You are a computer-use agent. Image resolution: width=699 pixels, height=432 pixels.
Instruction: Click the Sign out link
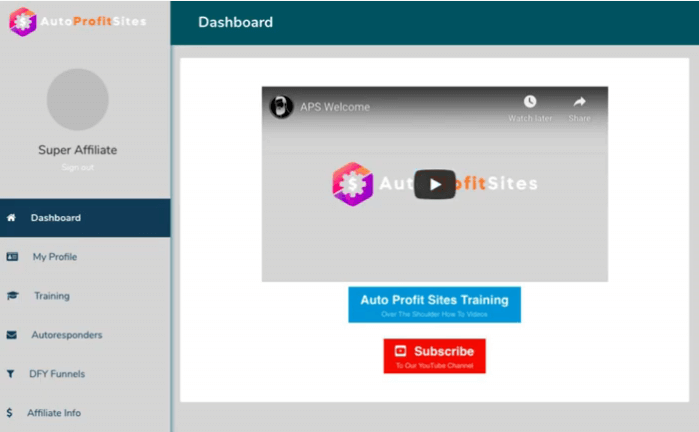tap(78, 167)
